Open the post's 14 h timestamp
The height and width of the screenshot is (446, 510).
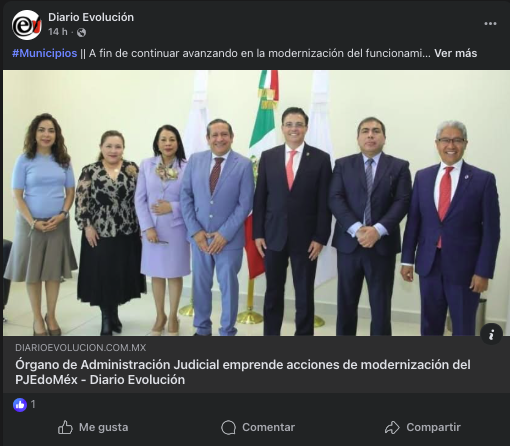click(58, 32)
